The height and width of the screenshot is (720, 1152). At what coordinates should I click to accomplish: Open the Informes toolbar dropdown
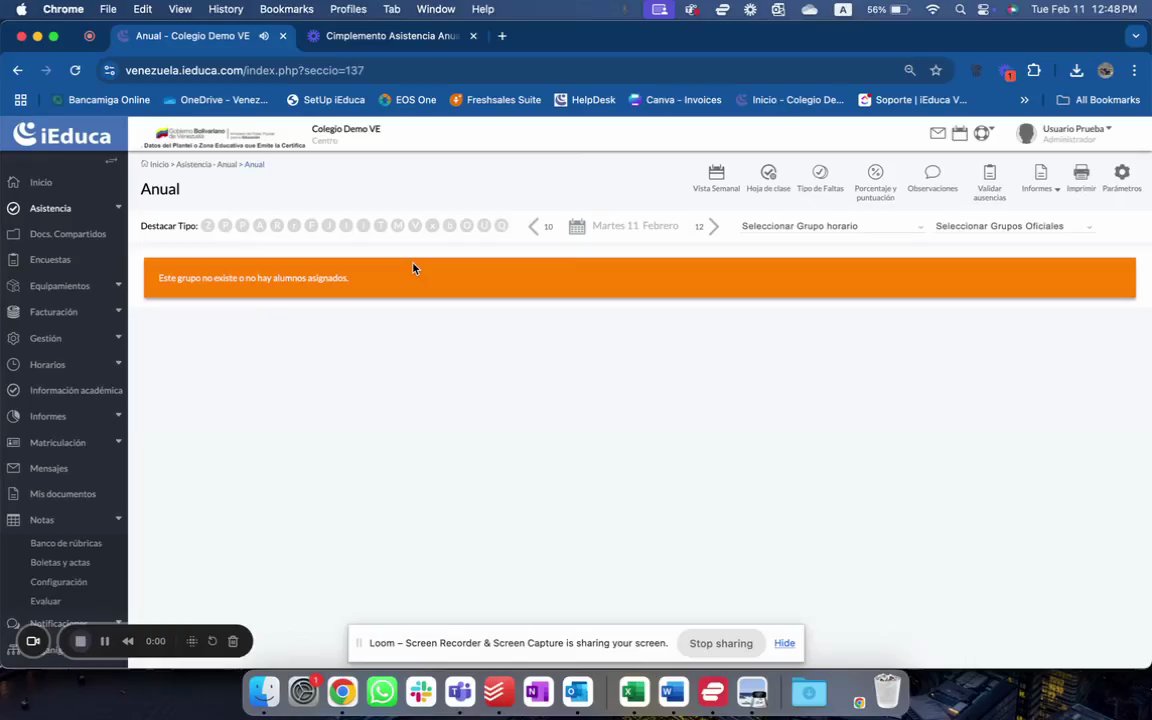point(1040,179)
